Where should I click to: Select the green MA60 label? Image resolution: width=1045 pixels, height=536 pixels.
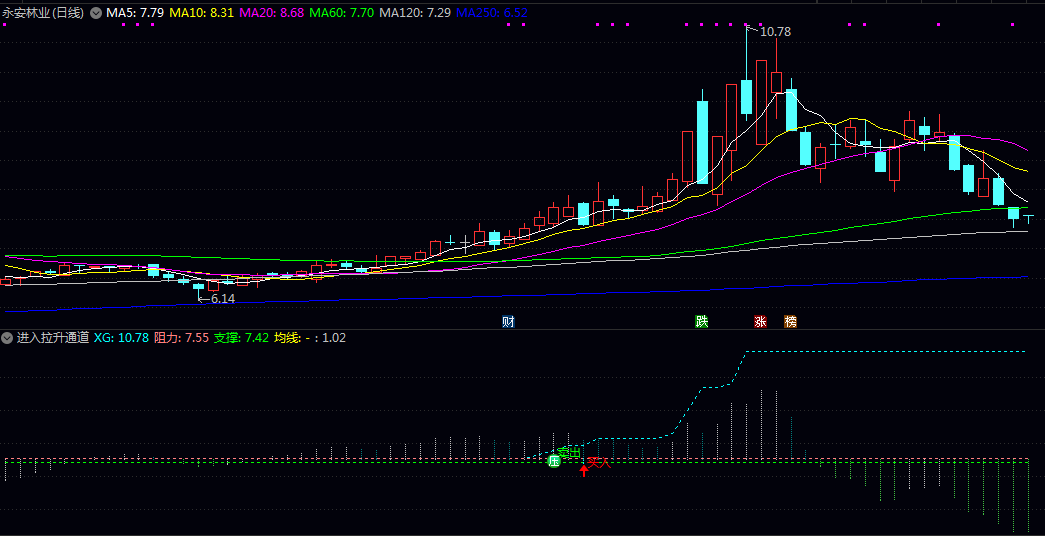(x=341, y=13)
